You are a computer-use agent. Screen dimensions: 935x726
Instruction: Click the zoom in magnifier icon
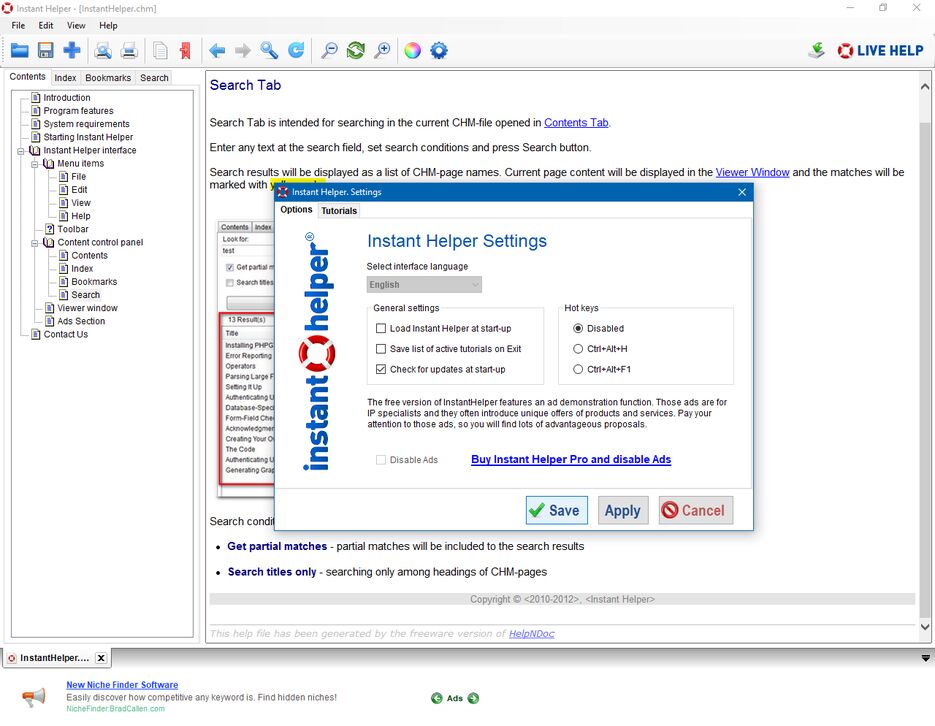(382, 50)
